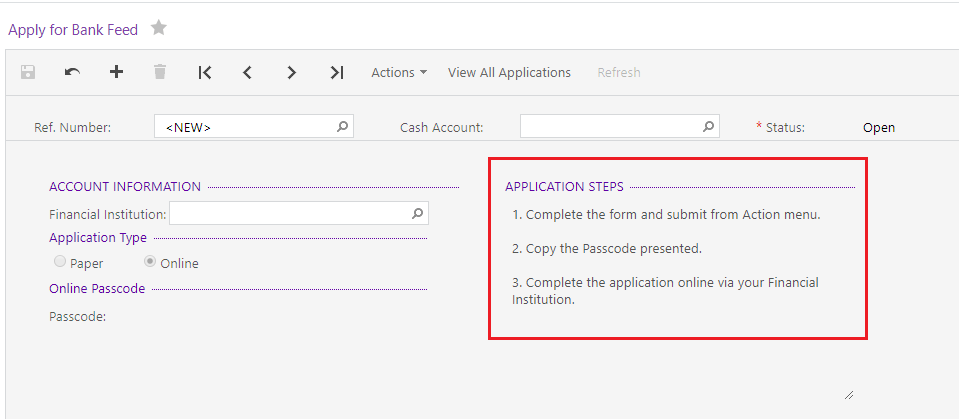
Task: Mark Apply for Bank Feed as favorite star
Action: pyautogui.click(x=159, y=28)
